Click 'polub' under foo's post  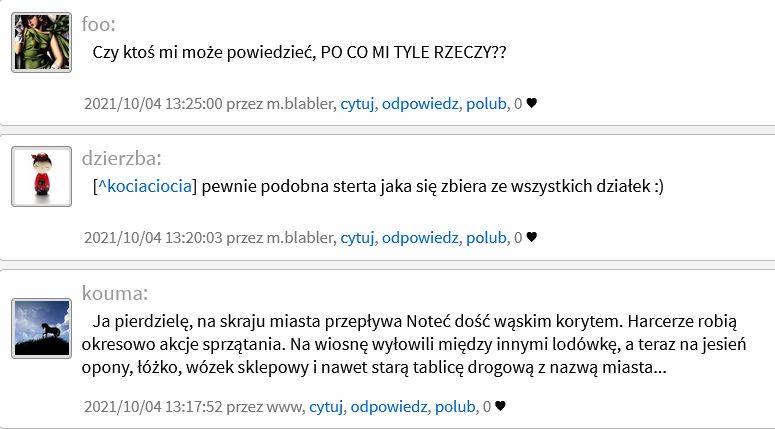pyautogui.click(x=486, y=104)
